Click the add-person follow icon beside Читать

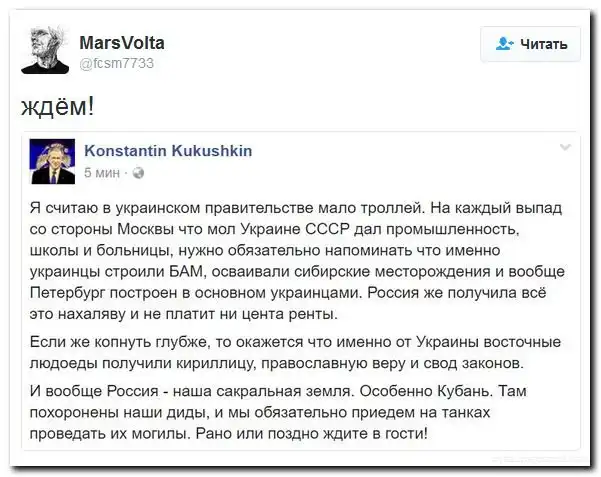(x=505, y=44)
